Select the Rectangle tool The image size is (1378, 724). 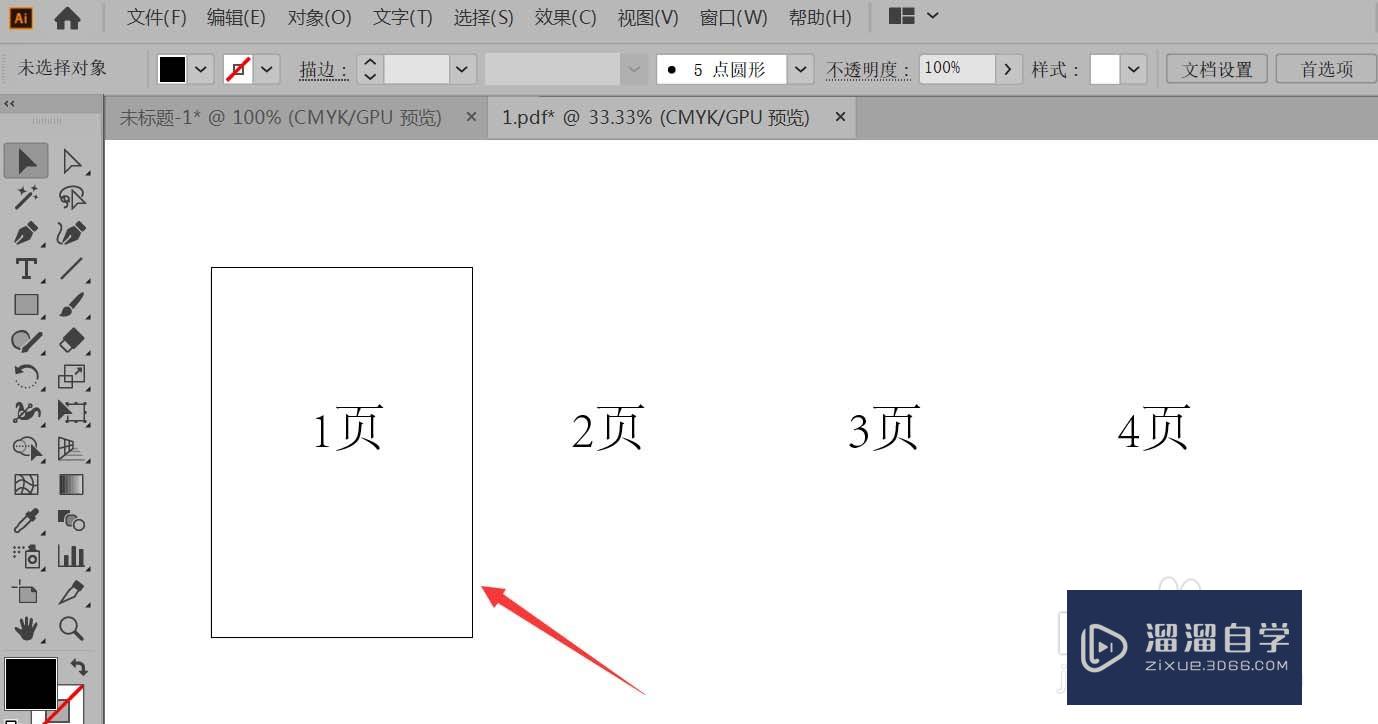click(x=26, y=305)
